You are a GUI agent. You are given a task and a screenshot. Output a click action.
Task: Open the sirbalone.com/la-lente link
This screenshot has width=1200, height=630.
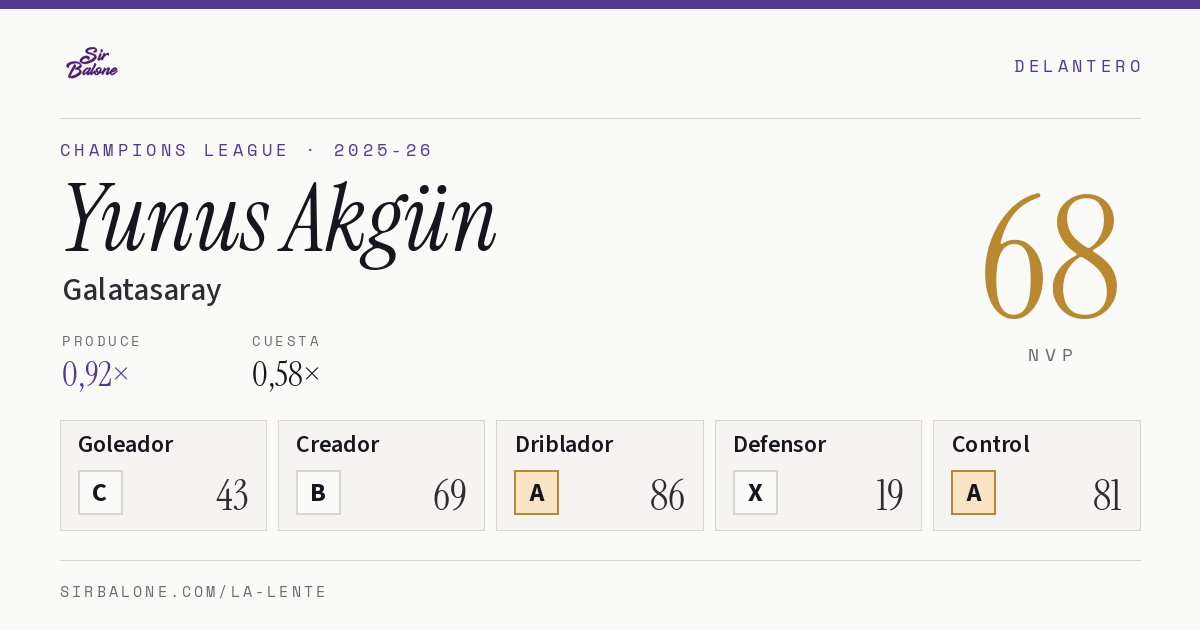194,592
